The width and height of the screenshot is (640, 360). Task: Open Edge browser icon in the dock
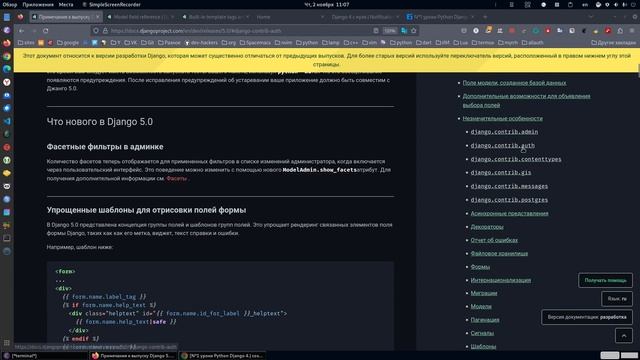[x=7, y=69]
